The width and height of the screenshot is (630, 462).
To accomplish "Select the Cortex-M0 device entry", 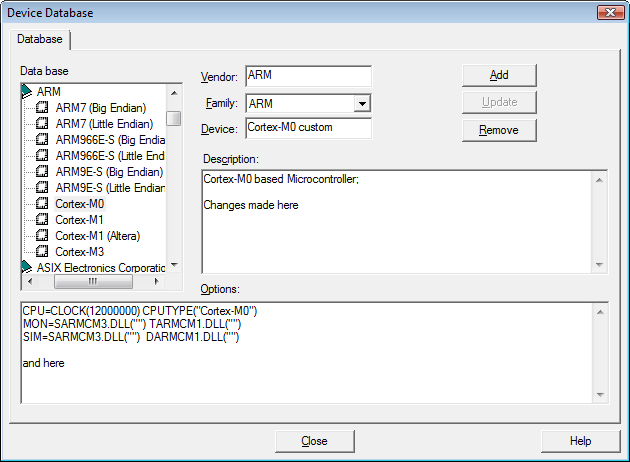I will [80, 204].
